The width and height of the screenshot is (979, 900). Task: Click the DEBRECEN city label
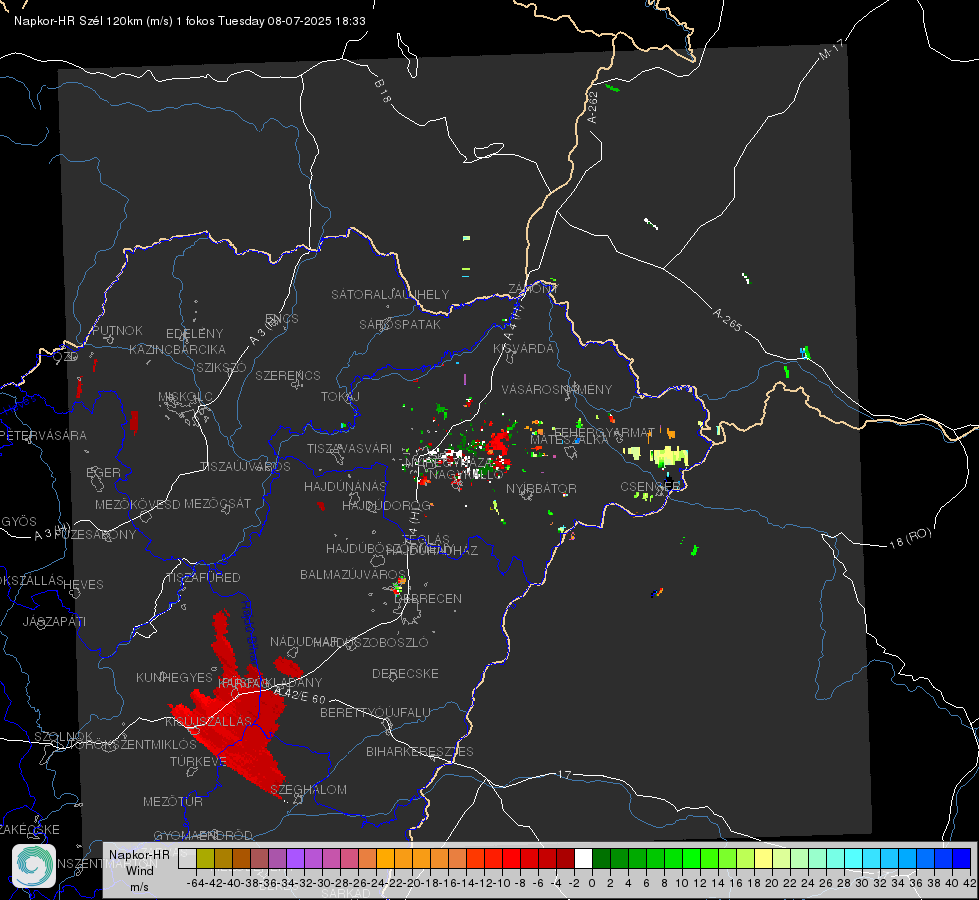(x=428, y=598)
